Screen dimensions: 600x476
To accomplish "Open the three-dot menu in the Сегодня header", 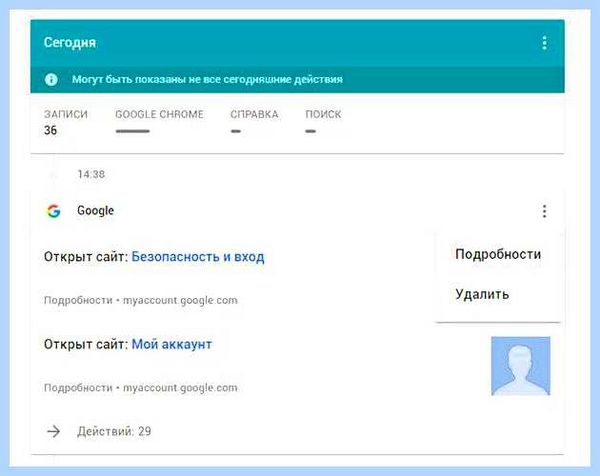I will click(544, 43).
